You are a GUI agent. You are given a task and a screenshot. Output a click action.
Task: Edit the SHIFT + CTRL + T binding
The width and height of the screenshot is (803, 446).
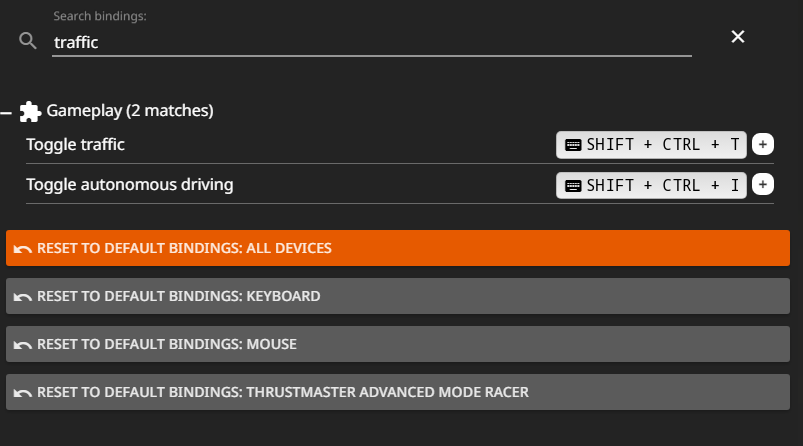point(662,144)
